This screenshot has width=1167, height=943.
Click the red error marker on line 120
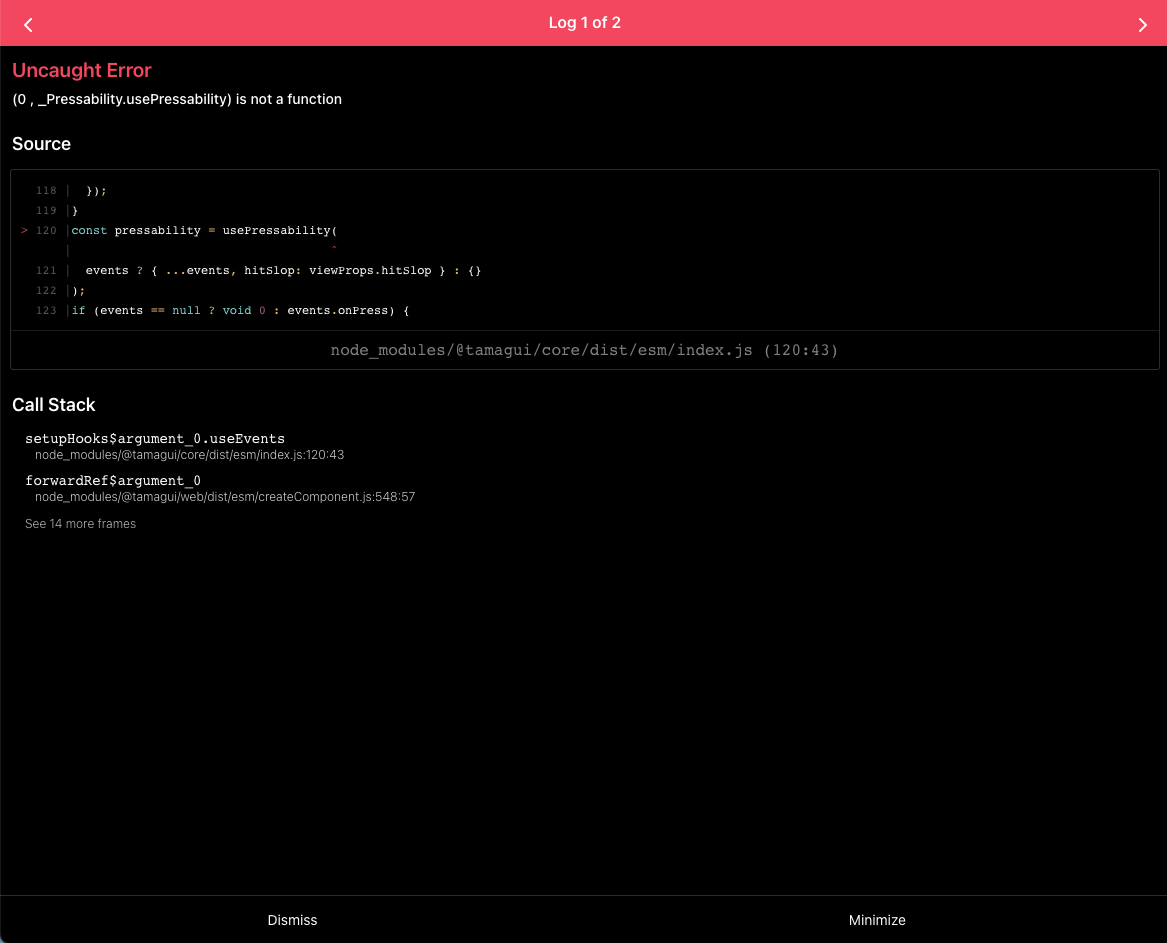24,230
